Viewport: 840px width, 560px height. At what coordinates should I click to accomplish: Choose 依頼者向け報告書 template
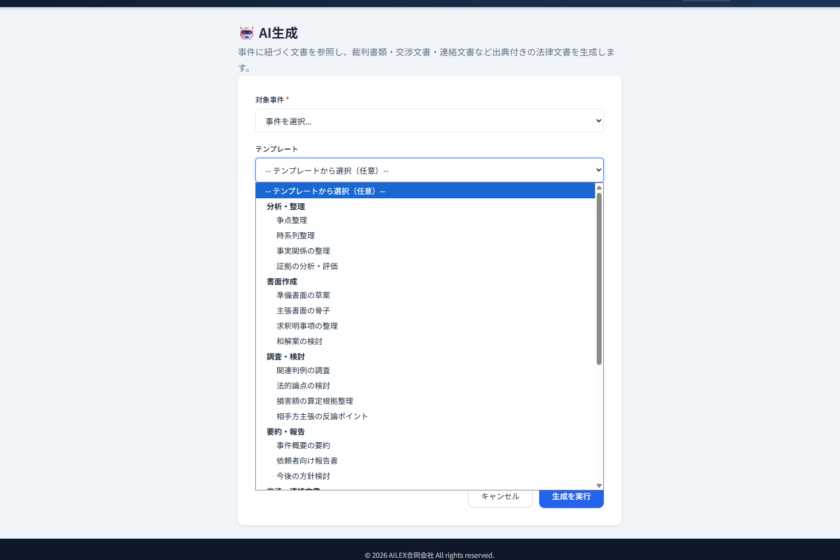click(x=307, y=460)
